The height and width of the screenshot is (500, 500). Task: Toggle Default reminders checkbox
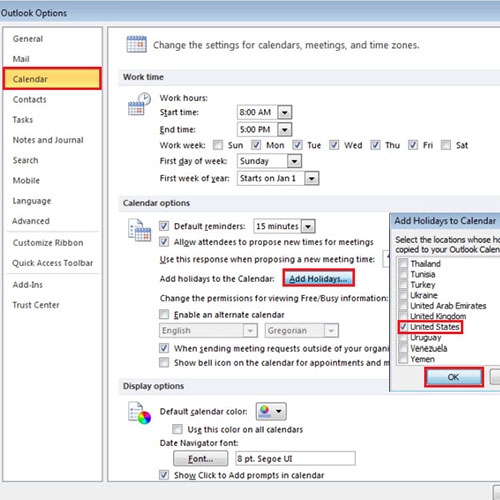(164, 226)
